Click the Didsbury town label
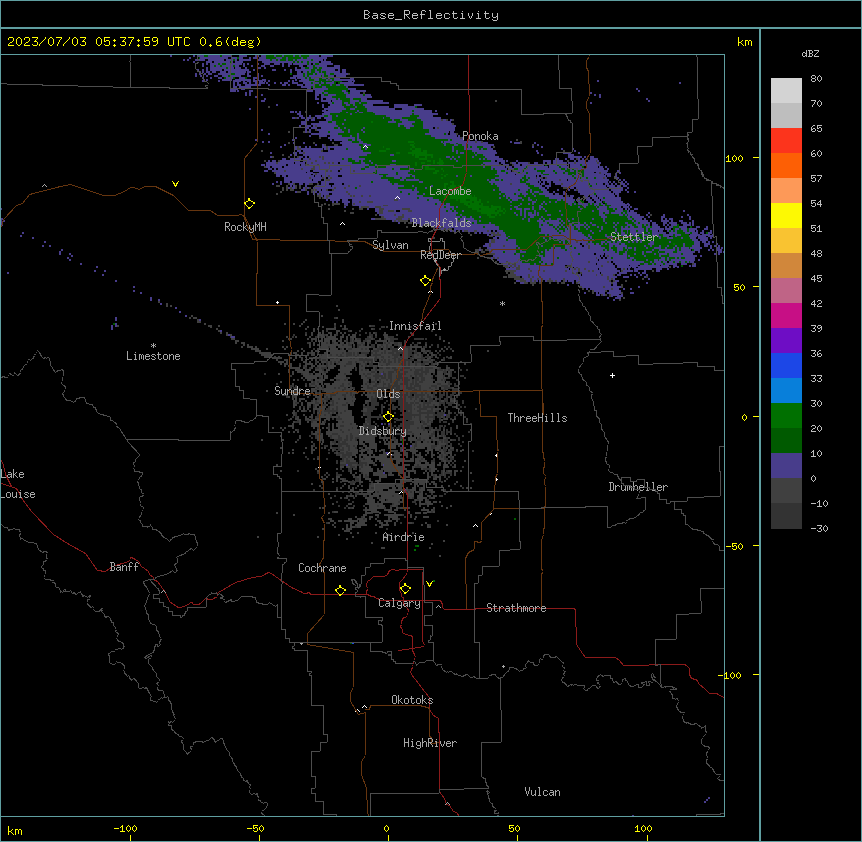 [x=383, y=431]
